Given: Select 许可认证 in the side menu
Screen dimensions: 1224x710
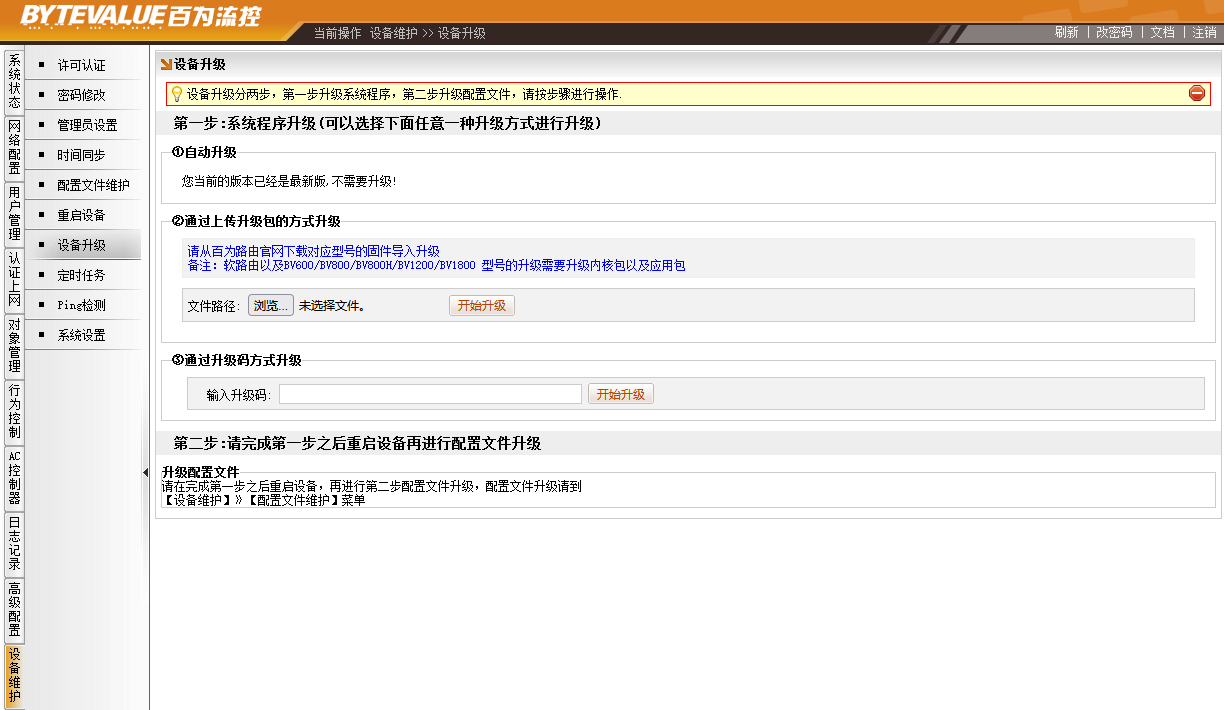Looking at the screenshot, I should click(81, 66).
